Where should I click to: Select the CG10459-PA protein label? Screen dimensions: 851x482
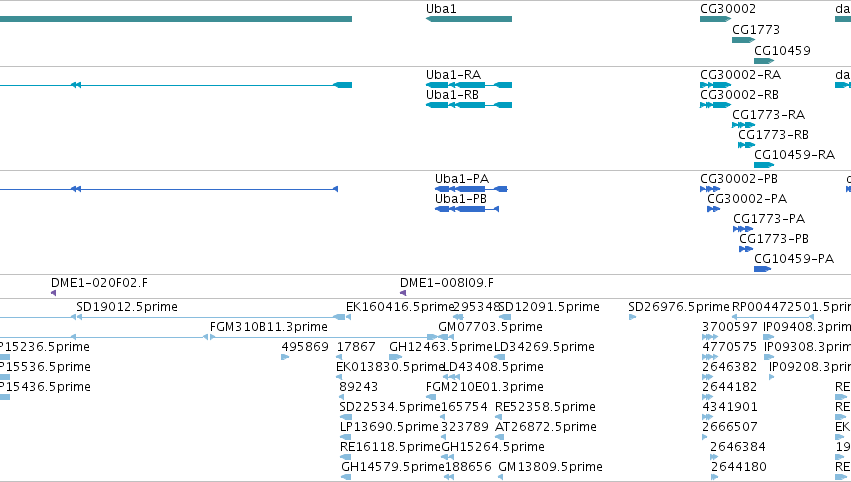(x=794, y=259)
